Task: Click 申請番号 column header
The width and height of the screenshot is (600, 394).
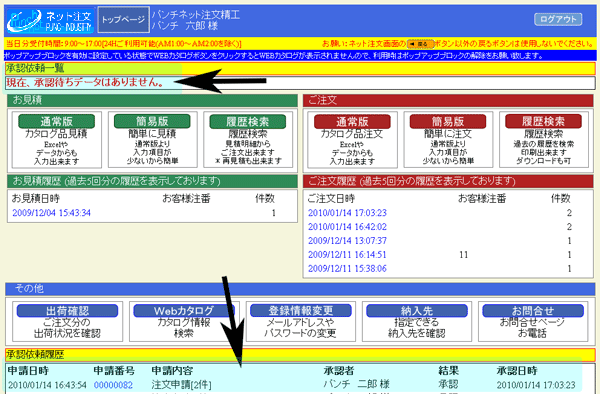Action: (x=114, y=371)
